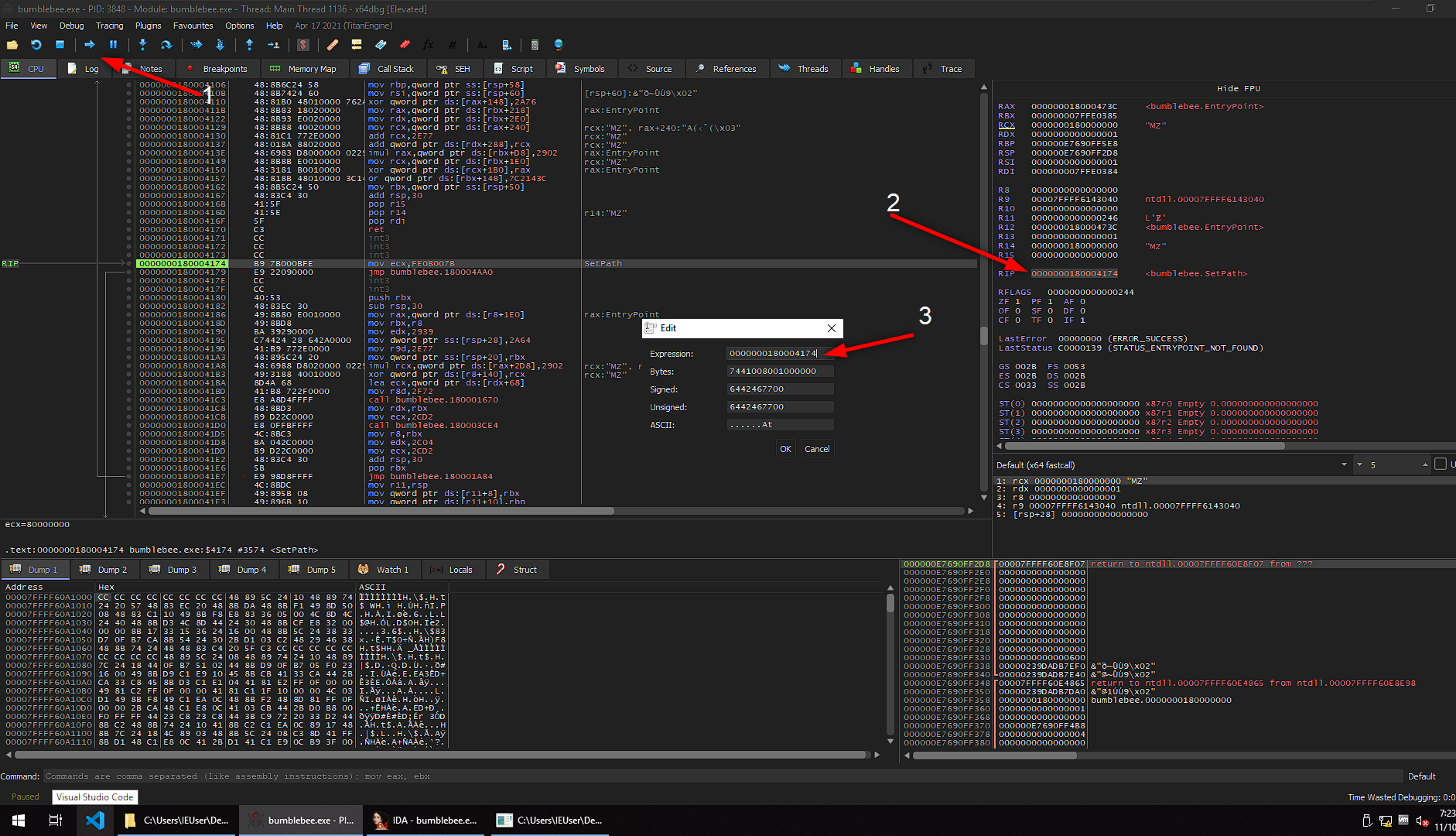1456x836 pixels.
Task: Click Hide FPU in registers panel
Action: (x=1239, y=88)
